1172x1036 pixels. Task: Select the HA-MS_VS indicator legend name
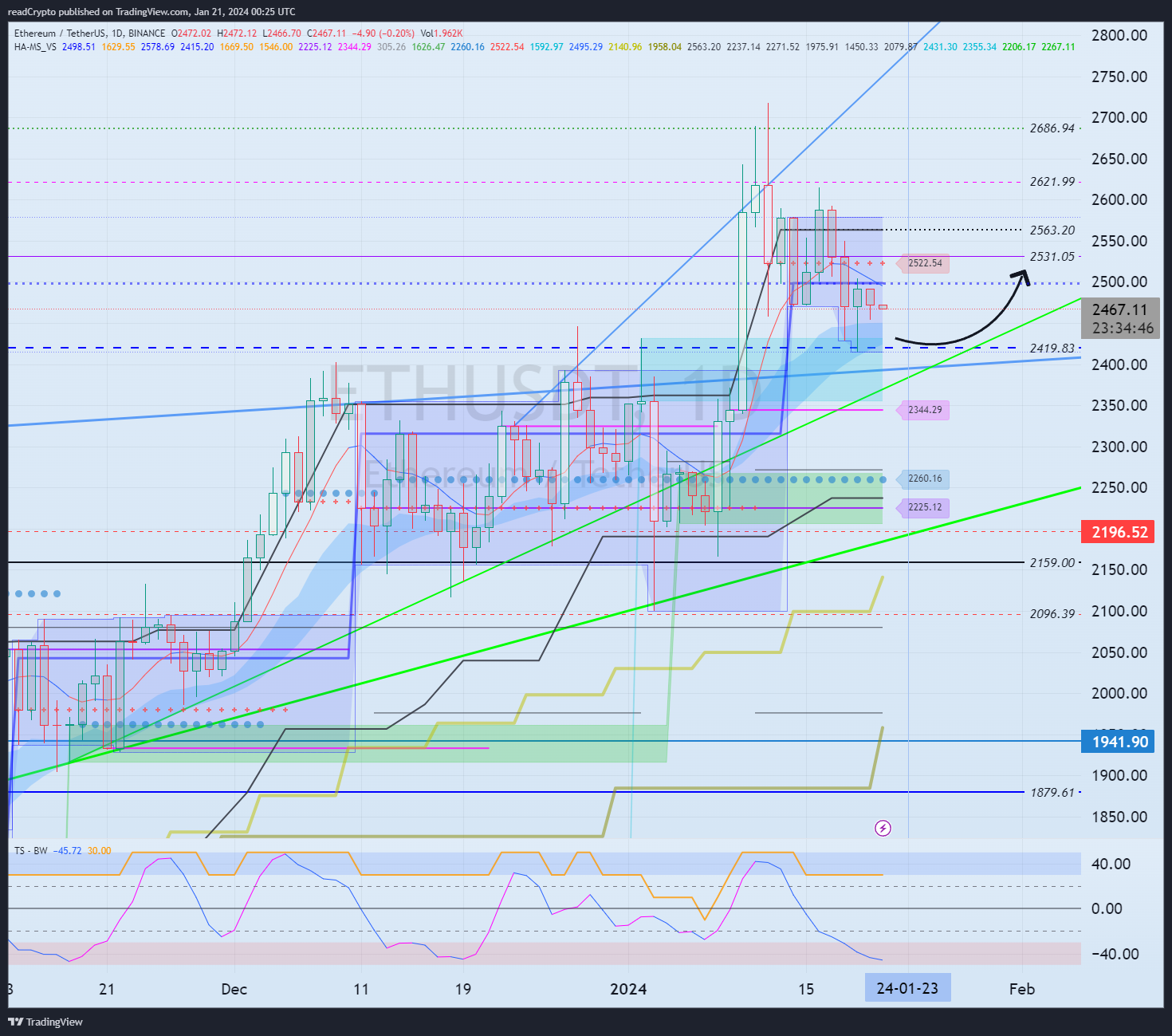click(x=35, y=47)
